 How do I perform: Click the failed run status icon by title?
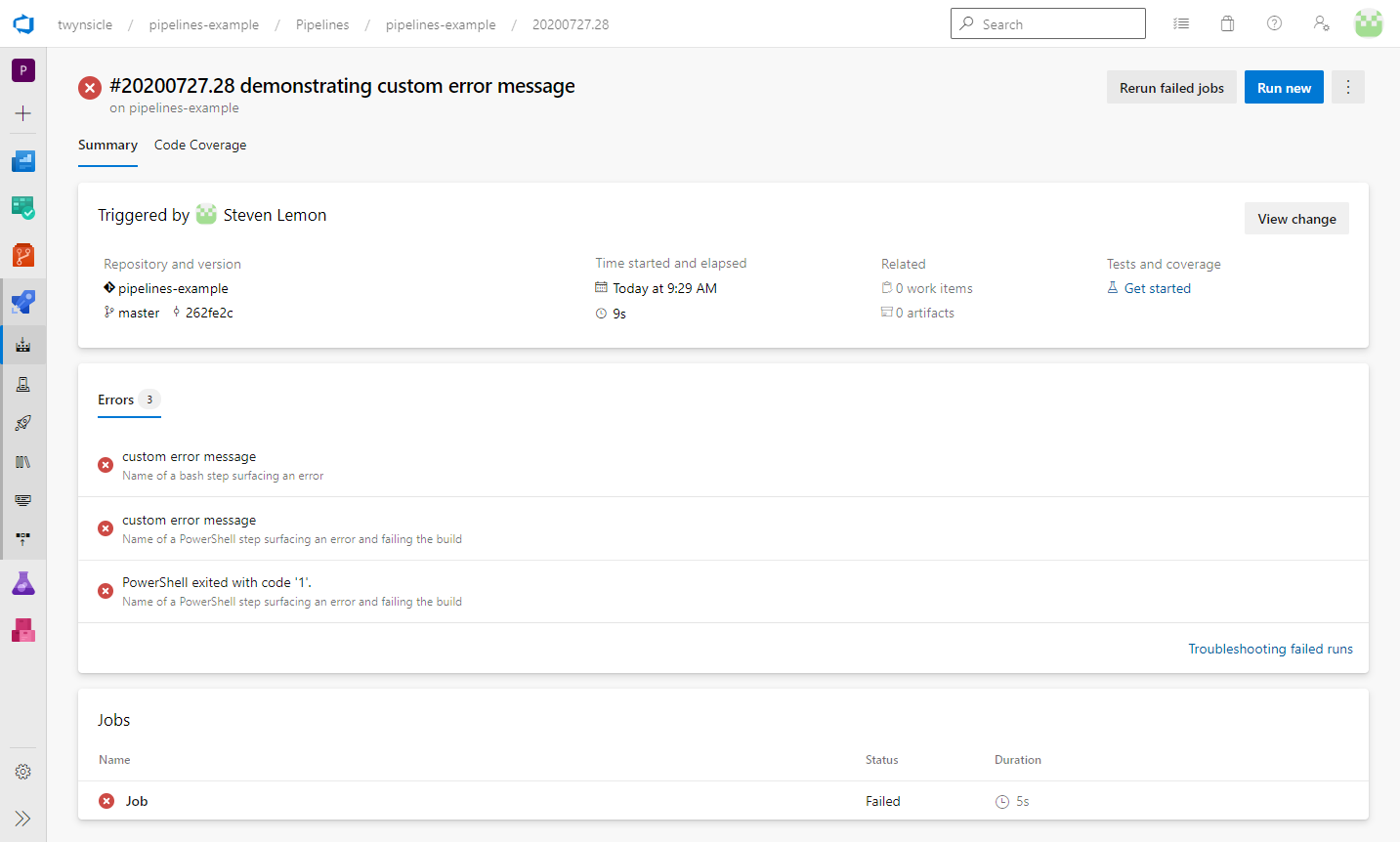[90, 88]
